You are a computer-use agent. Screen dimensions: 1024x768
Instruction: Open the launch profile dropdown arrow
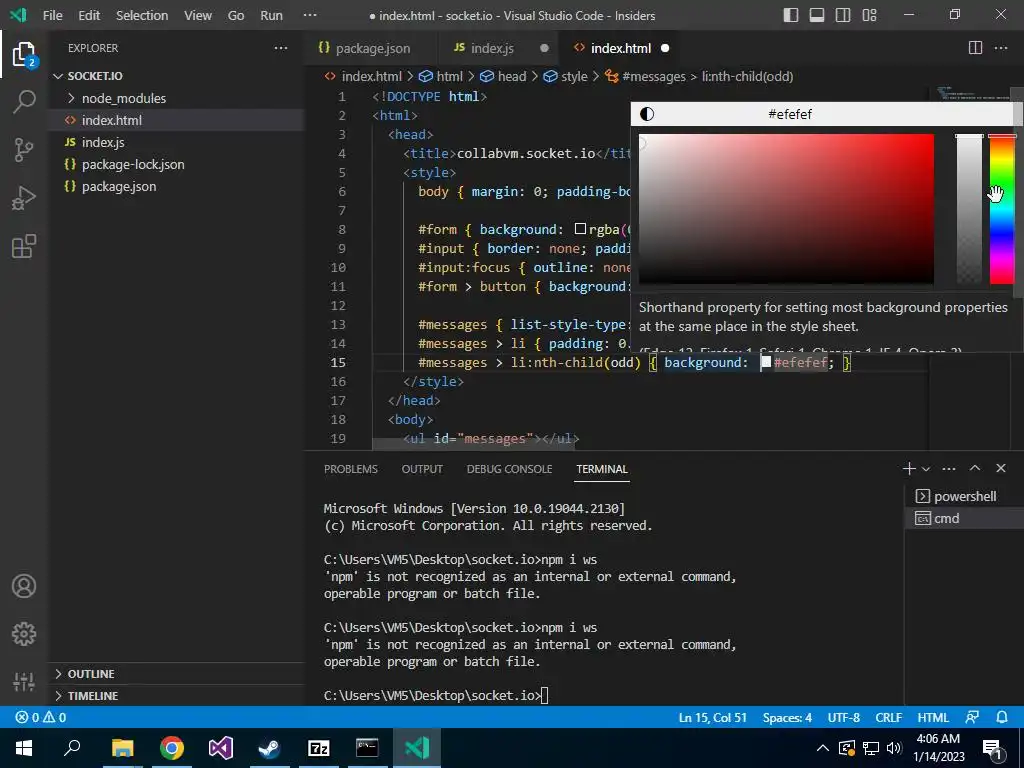click(925, 469)
